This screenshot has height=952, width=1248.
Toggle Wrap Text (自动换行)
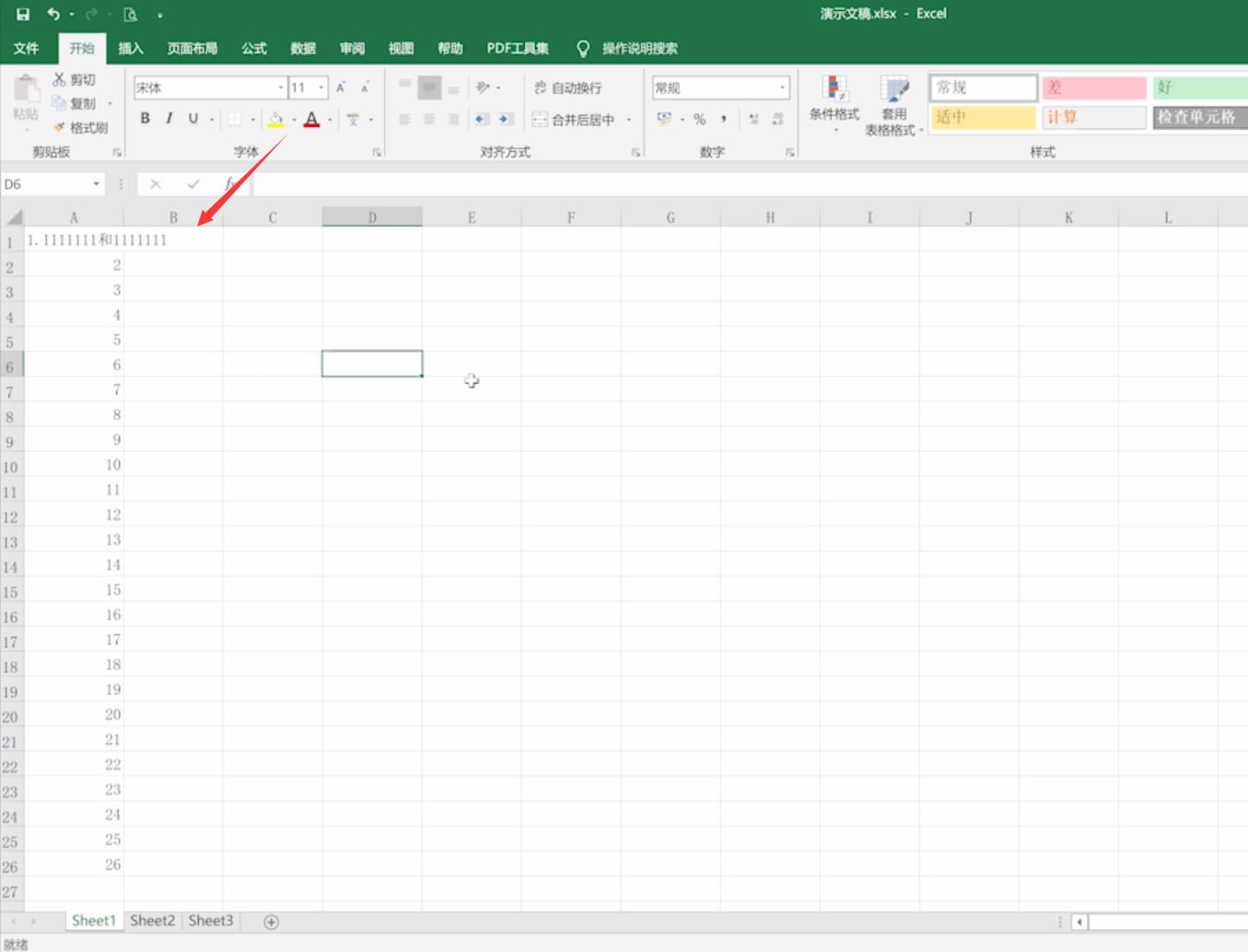click(x=567, y=87)
